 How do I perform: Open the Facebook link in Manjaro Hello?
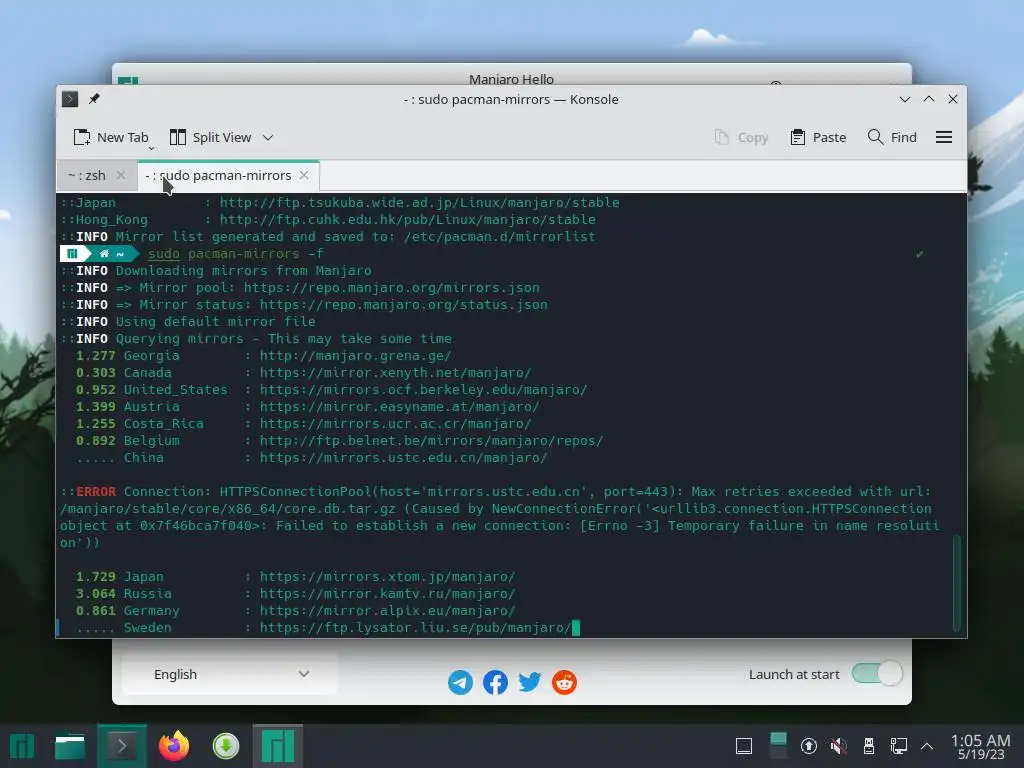[495, 682]
